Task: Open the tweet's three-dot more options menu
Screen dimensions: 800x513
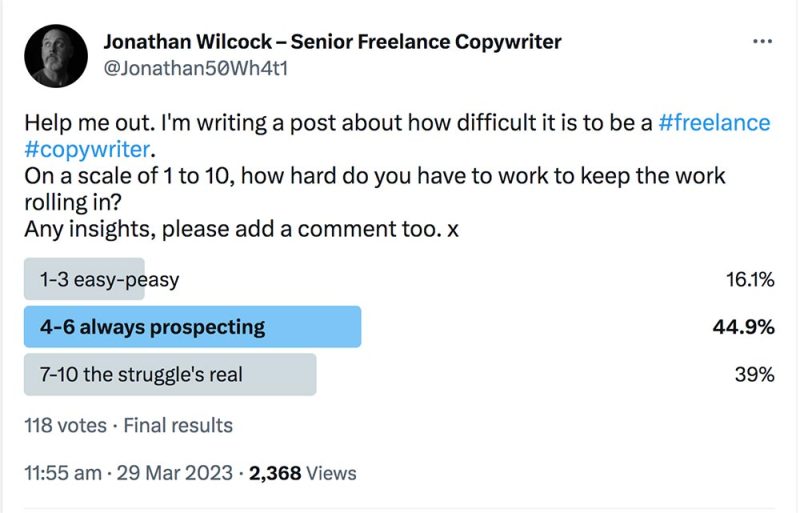Action: point(762,42)
